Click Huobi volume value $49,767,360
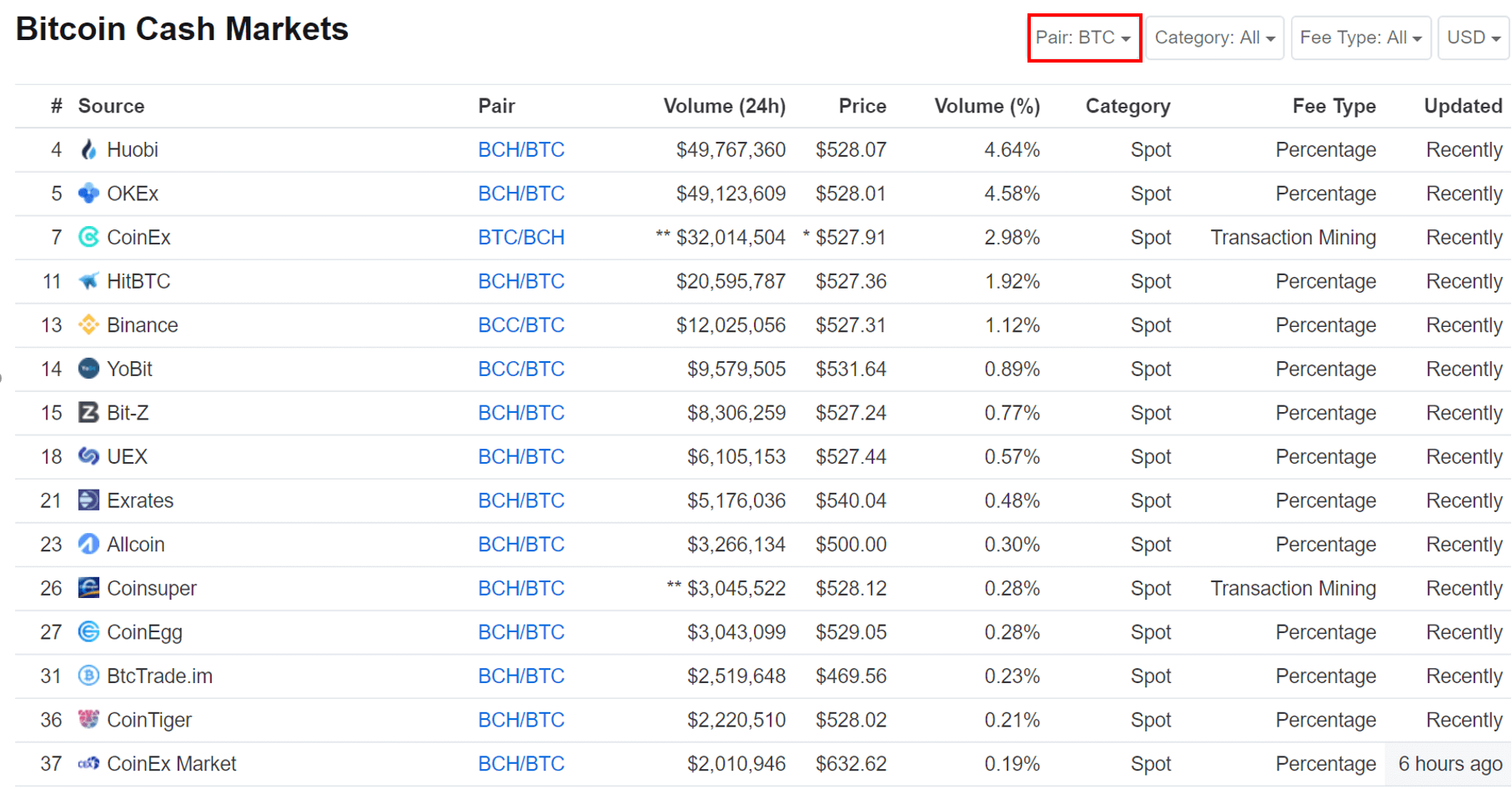The width and height of the screenshot is (1512, 789). 731,149
